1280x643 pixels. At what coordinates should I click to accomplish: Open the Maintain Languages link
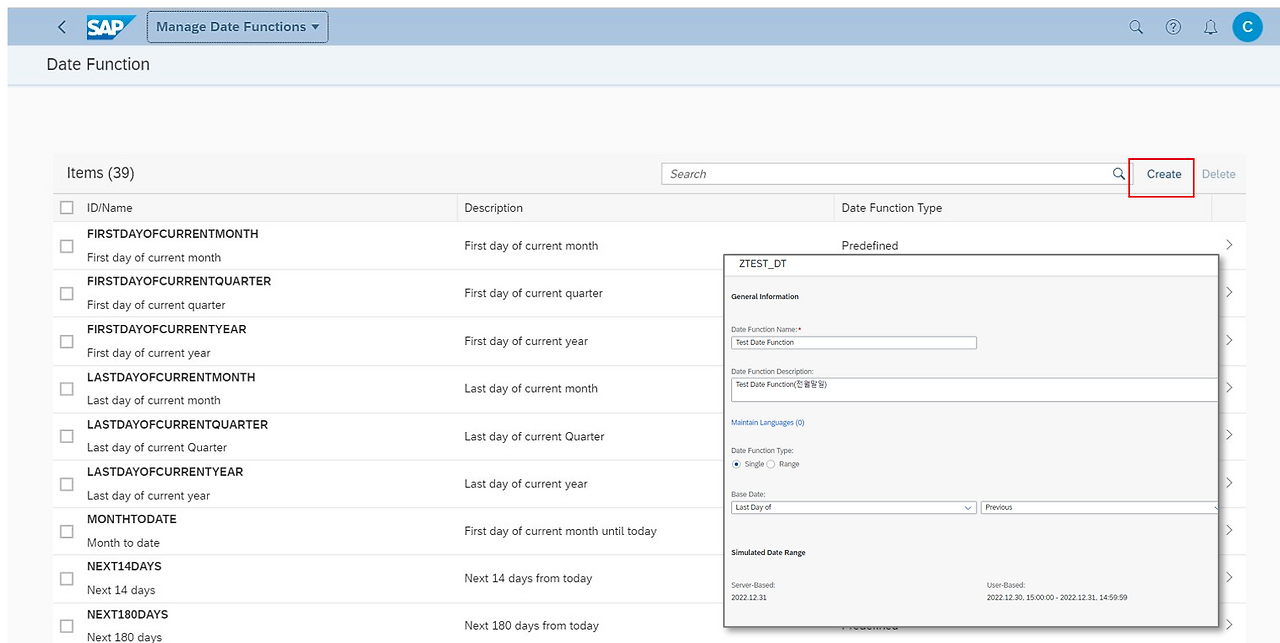[767, 423]
